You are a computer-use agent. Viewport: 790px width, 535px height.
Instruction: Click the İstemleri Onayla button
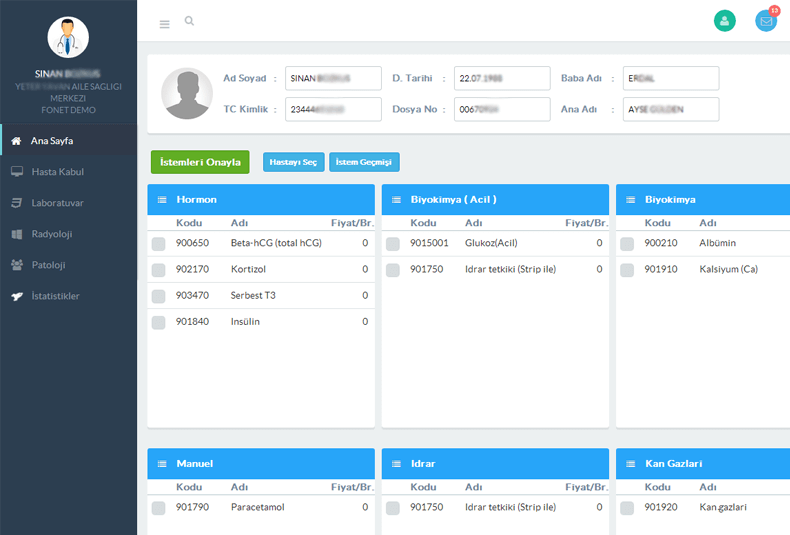pyautogui.click(x=200, y=162)
